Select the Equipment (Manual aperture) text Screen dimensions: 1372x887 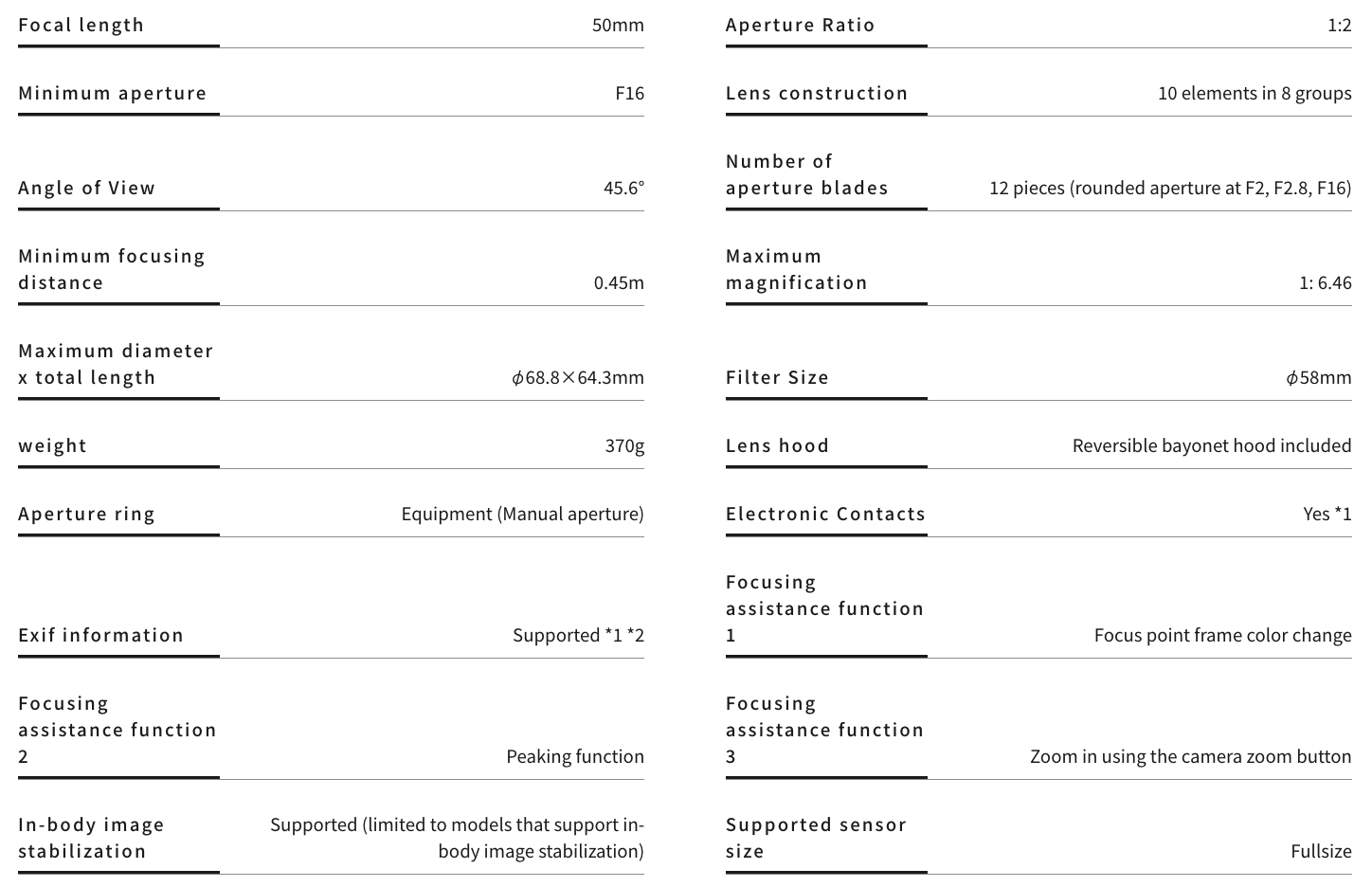(x=522, y=514)
